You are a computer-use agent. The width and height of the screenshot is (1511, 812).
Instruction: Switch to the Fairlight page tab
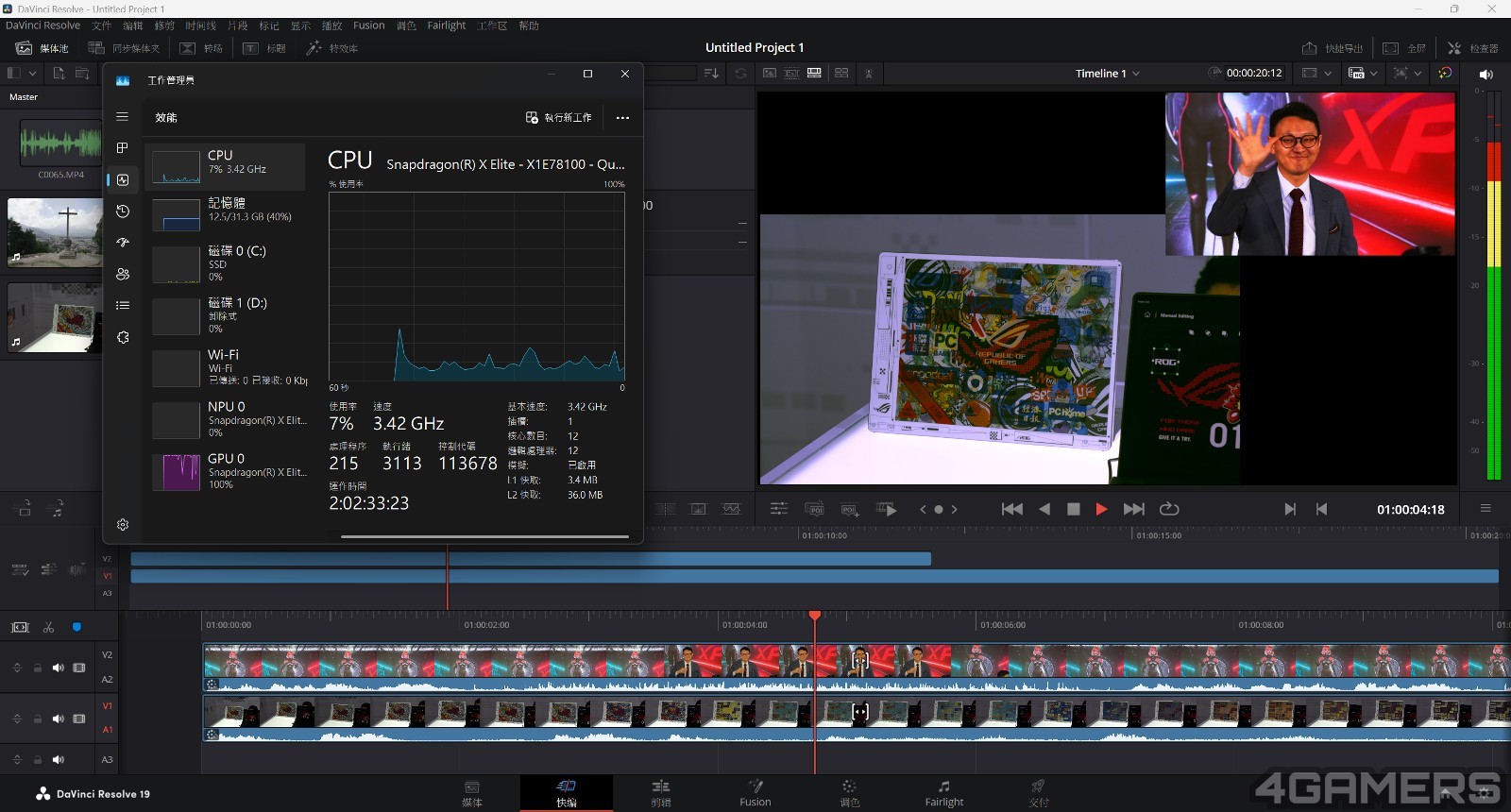click(944, 793)
